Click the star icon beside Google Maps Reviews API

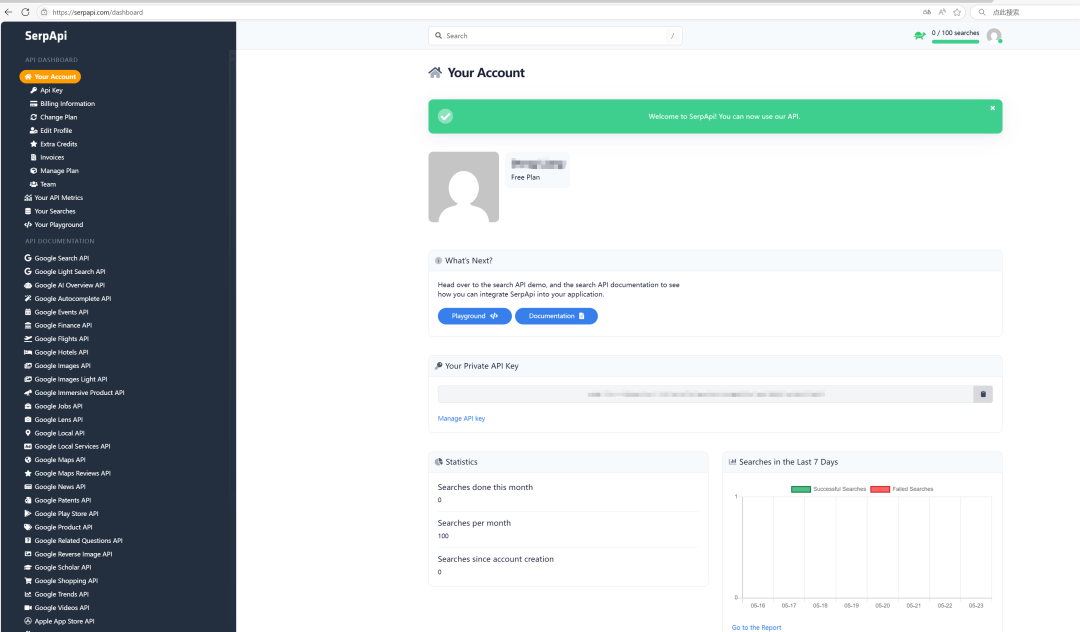28,473
